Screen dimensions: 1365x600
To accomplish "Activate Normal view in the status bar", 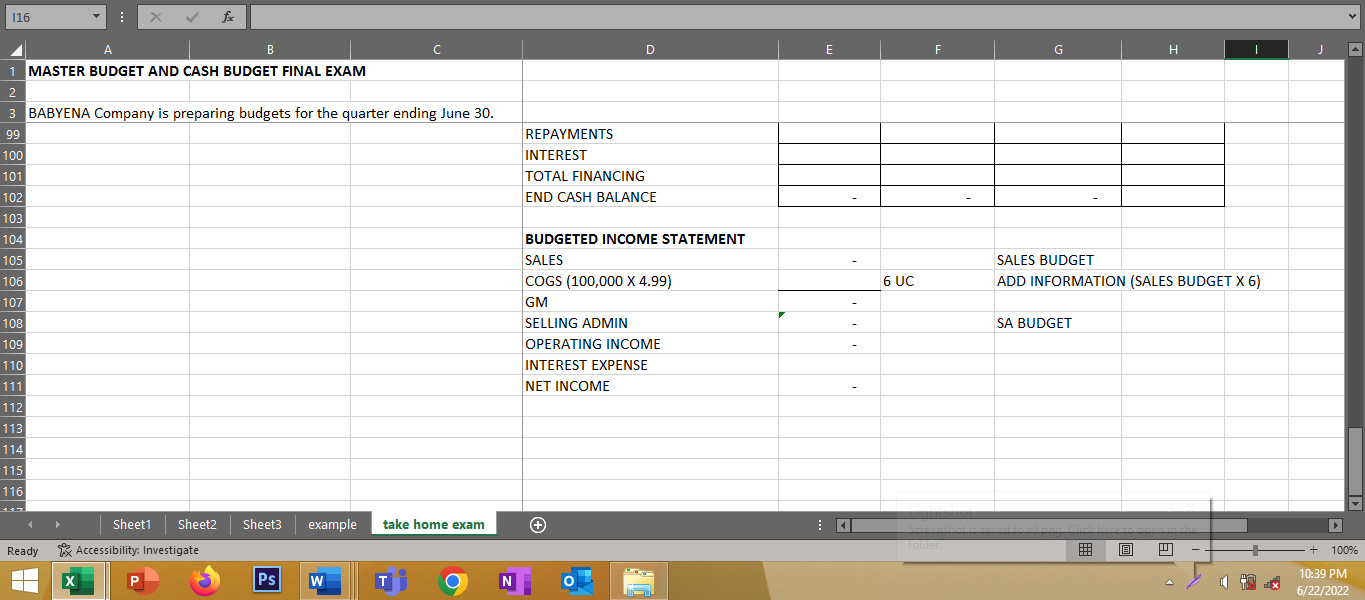I will [1085, 549].
